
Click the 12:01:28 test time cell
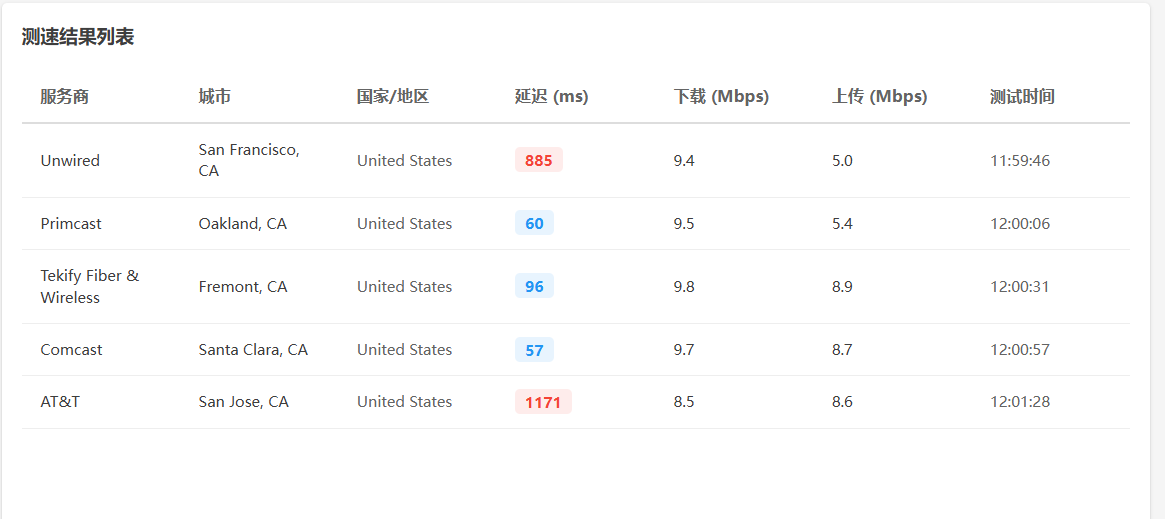[x=1020, y=402]
